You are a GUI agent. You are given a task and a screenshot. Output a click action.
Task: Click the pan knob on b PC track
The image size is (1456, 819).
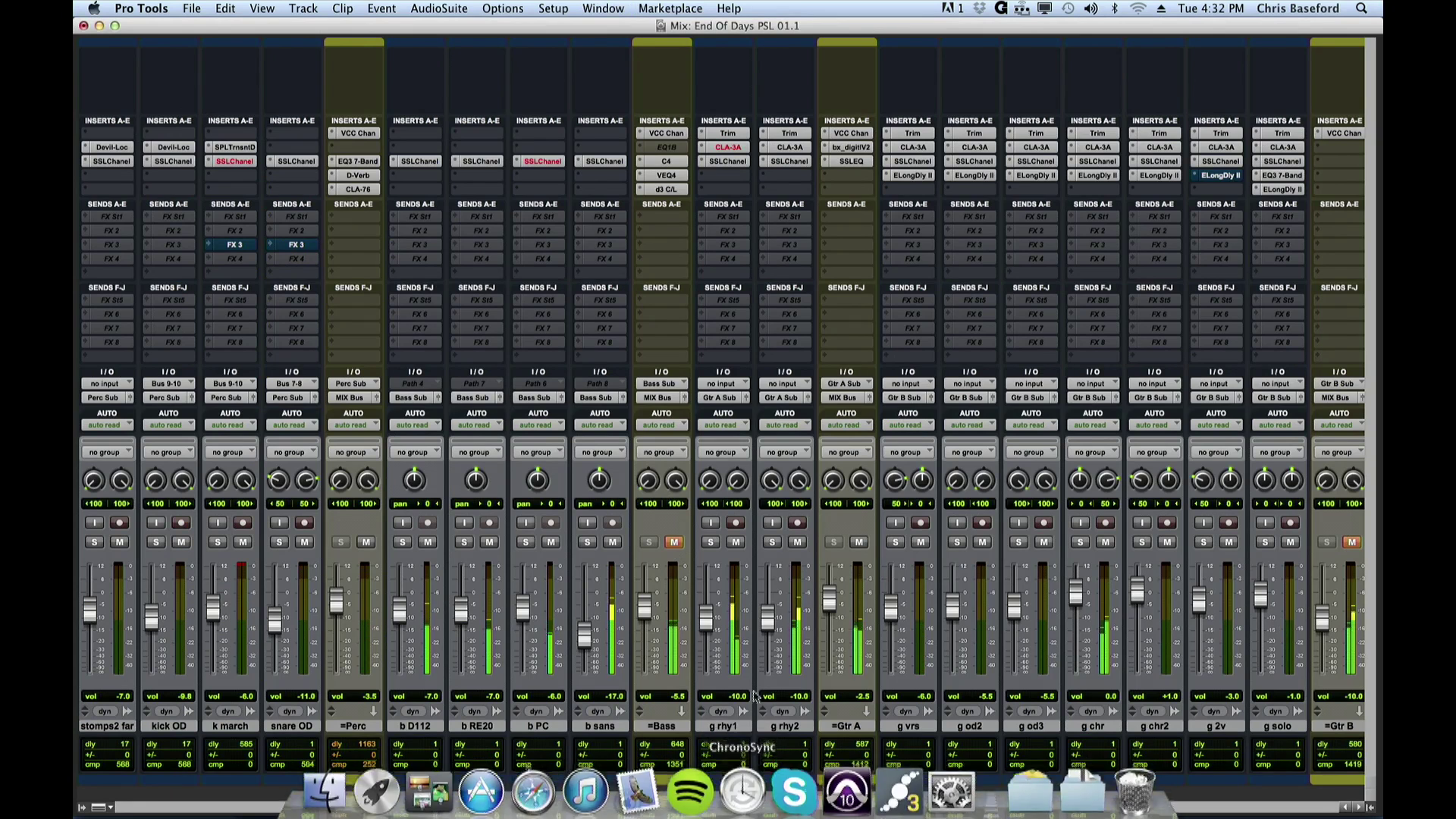pos(538,480)
